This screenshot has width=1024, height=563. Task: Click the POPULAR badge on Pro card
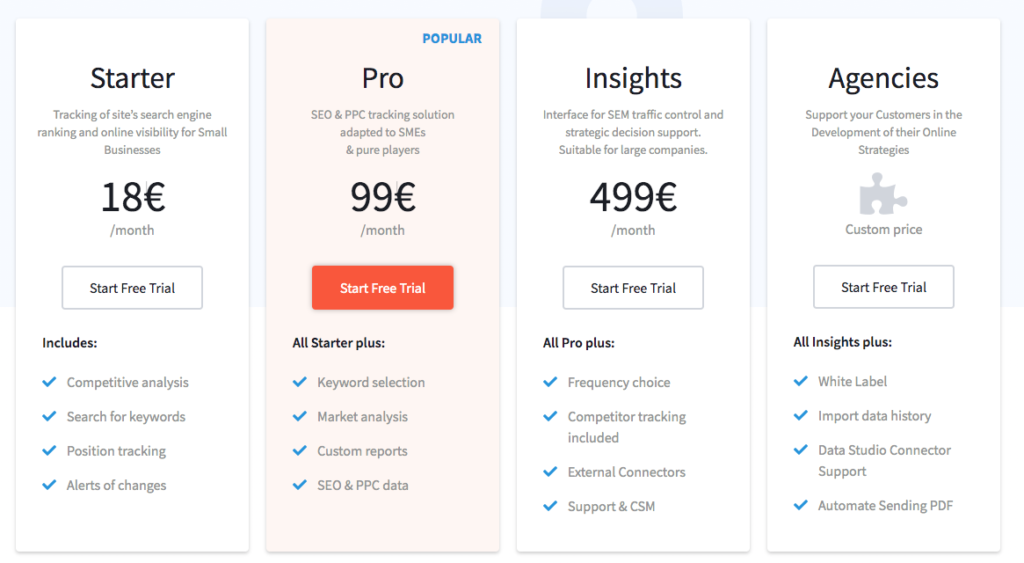(x=452, y=39)
